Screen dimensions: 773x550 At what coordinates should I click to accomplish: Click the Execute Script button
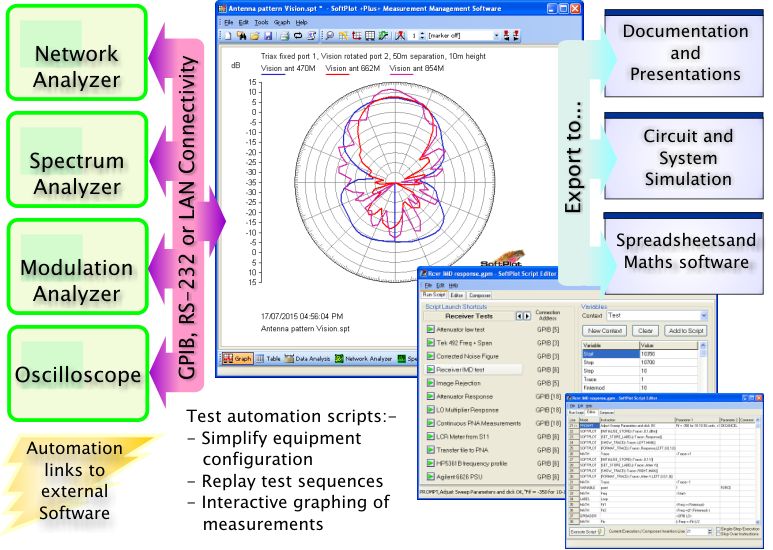coord(587,532)
